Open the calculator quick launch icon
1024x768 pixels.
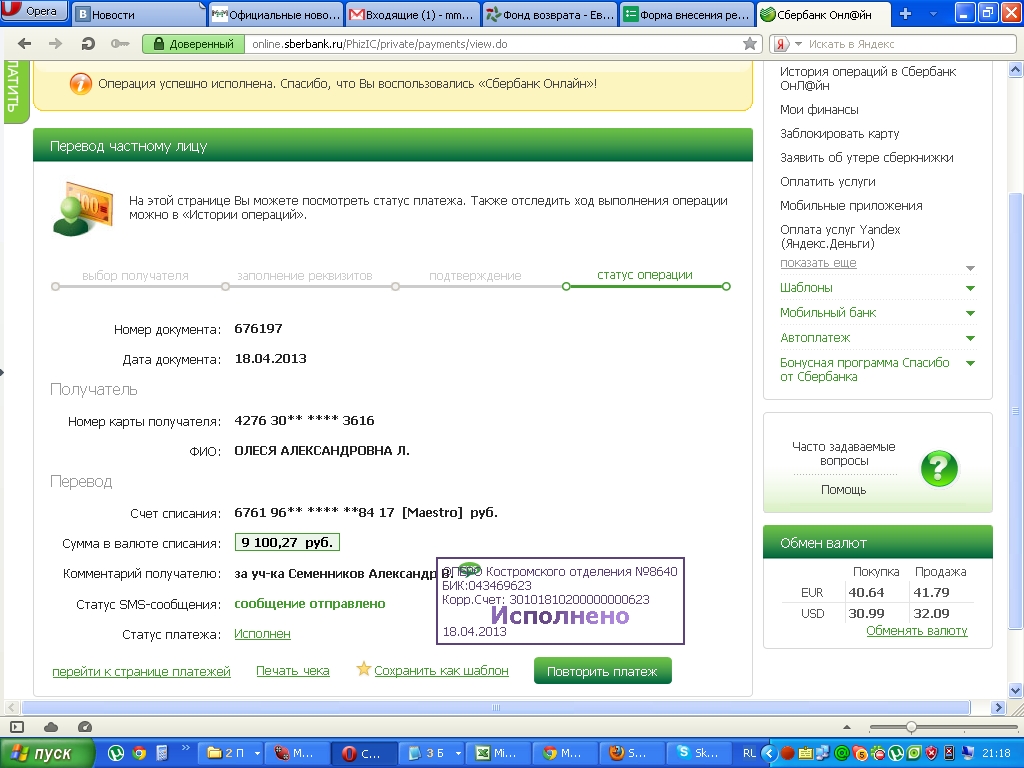tap(161, 753)
